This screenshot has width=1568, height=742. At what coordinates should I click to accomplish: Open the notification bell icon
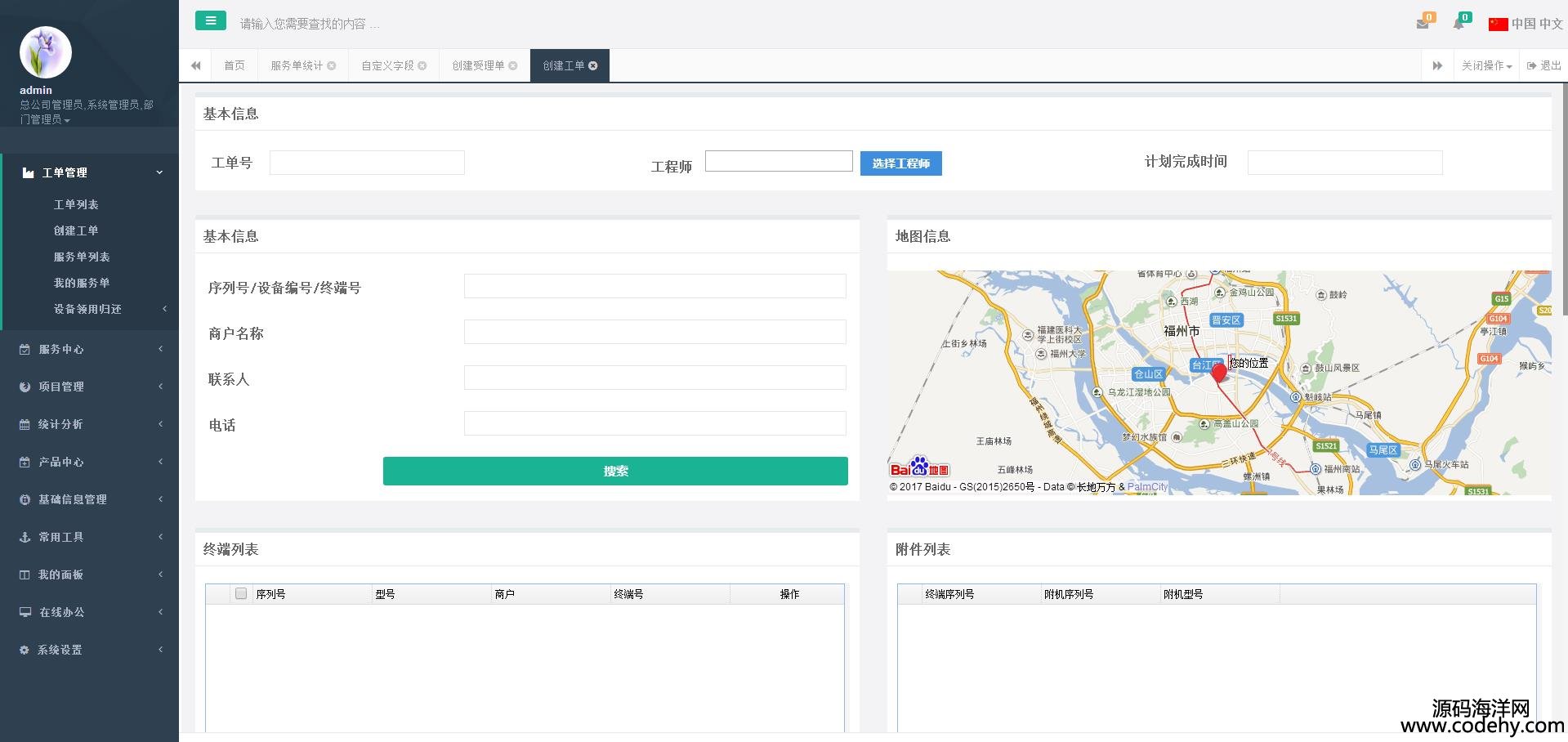(1459, 24)
